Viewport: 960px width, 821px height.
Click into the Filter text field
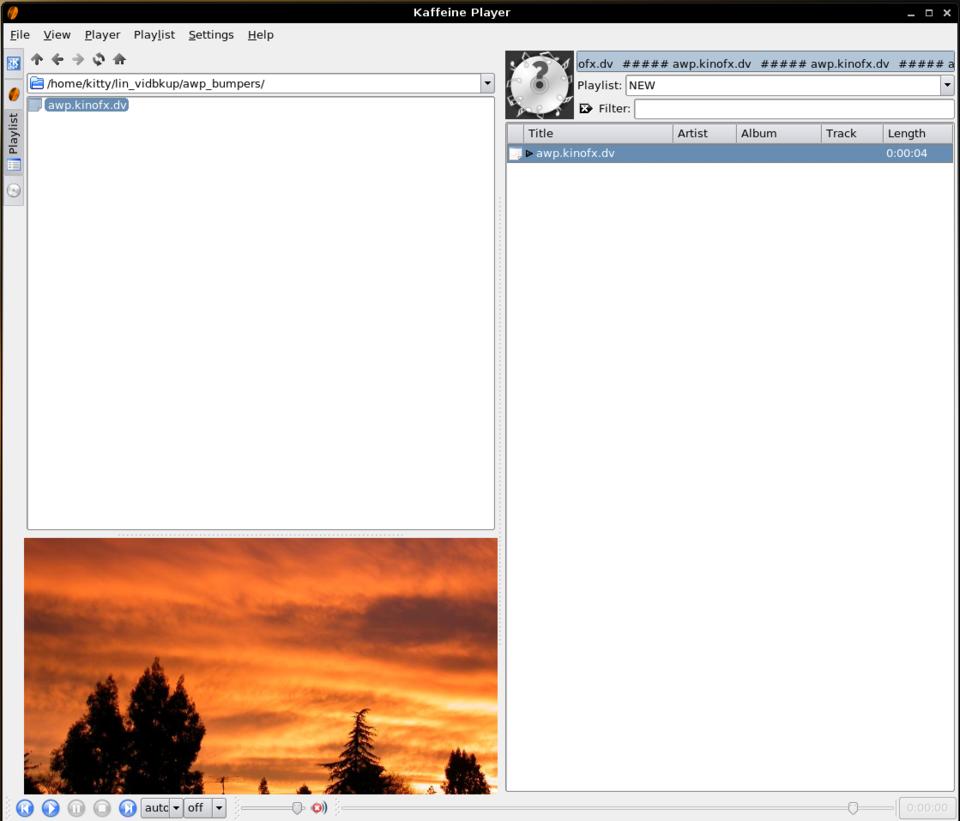coord(793,108)
